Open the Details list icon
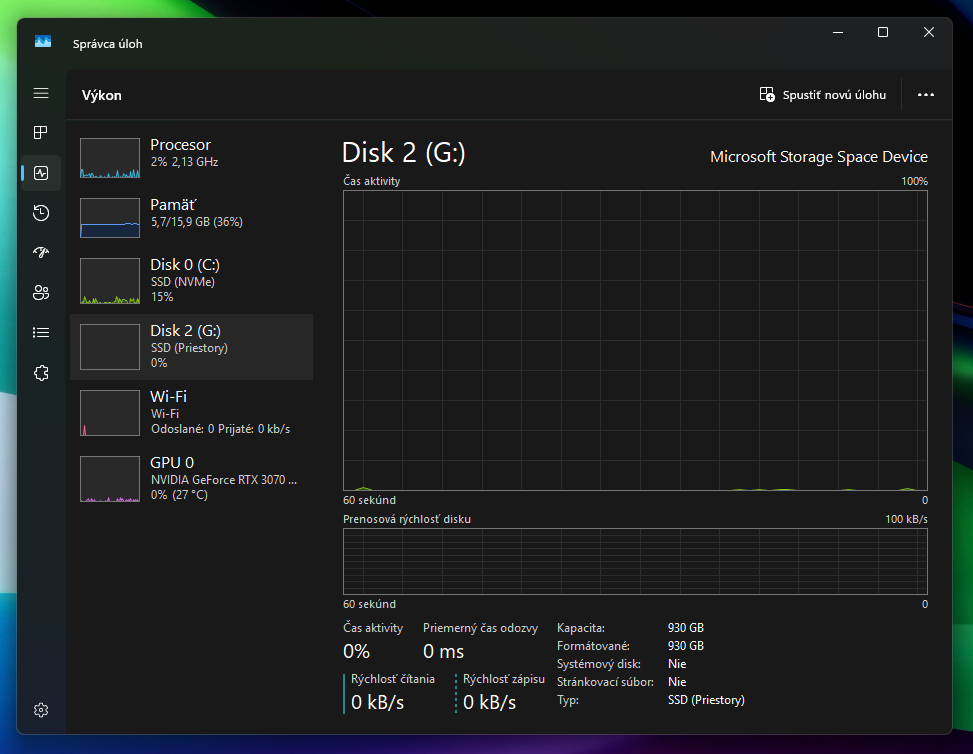 pos(41,332)
